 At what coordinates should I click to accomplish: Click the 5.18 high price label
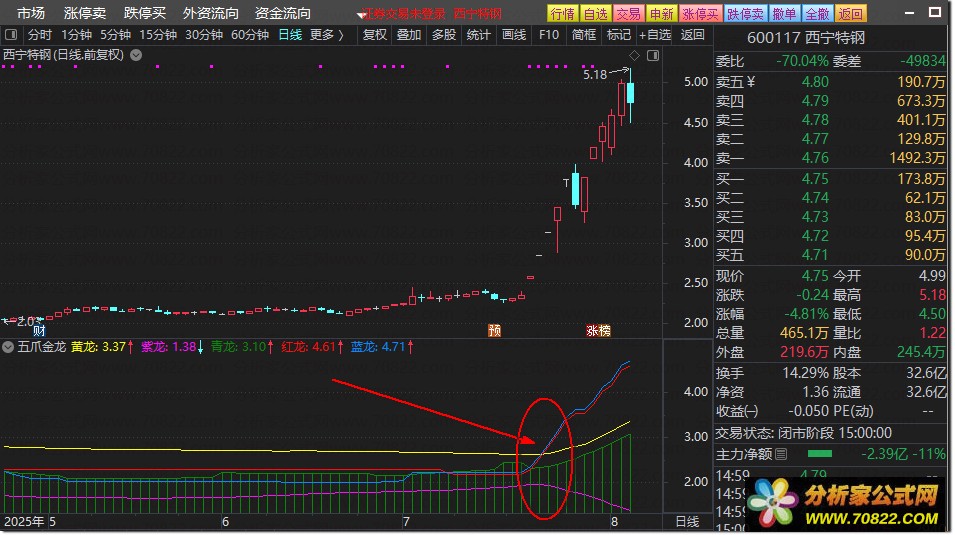[595, 75]
